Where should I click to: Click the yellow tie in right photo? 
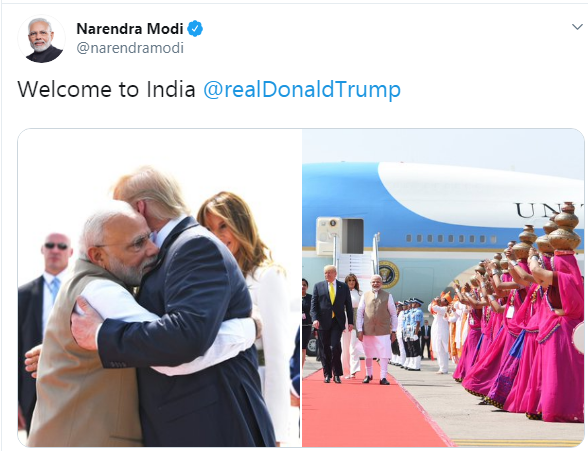(x=332, y=297)
